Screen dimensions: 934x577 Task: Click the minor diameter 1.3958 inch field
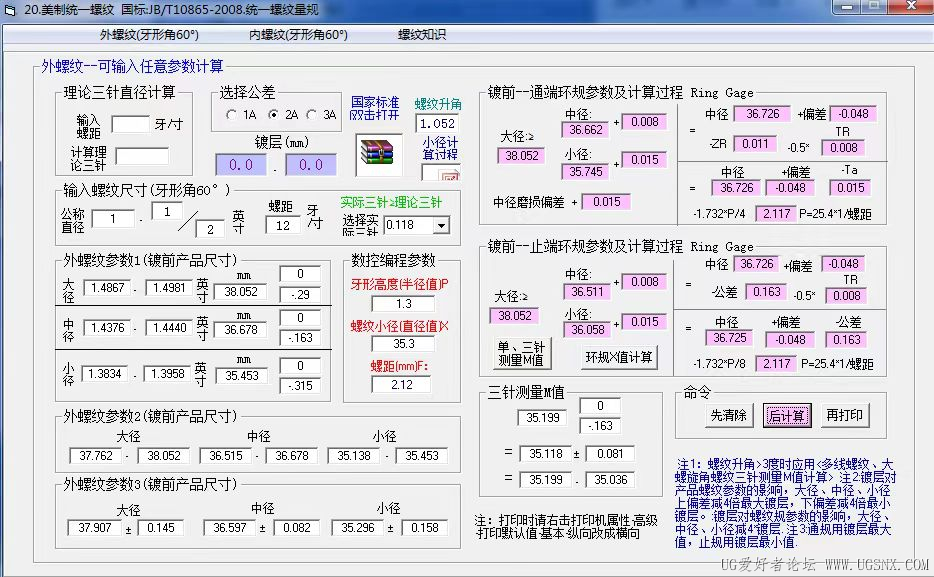point(167,373)
